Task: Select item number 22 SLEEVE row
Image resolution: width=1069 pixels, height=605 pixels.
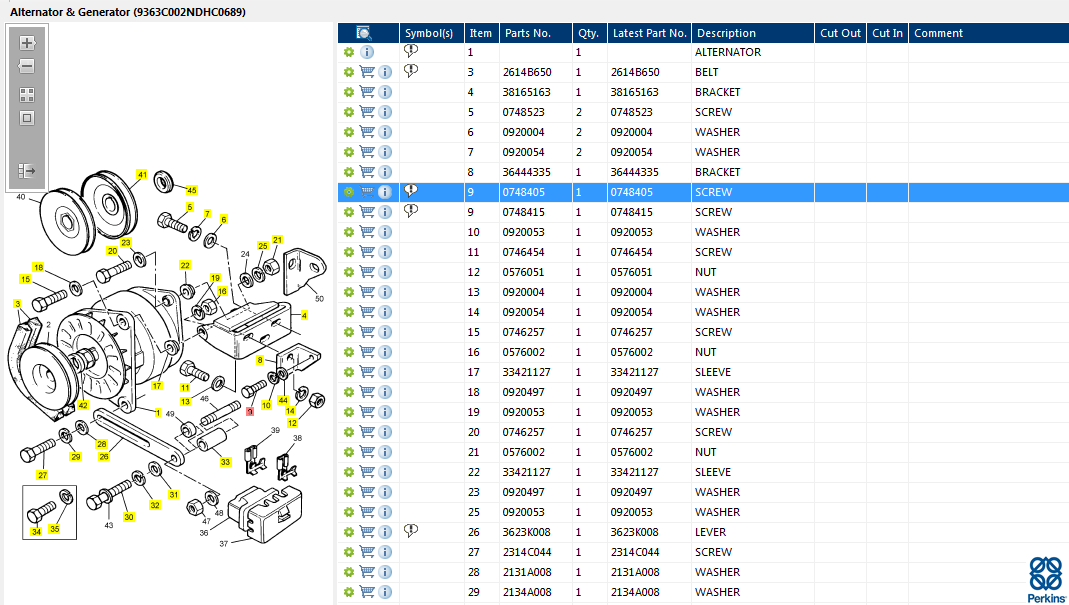Action: (x=474, y=472)
